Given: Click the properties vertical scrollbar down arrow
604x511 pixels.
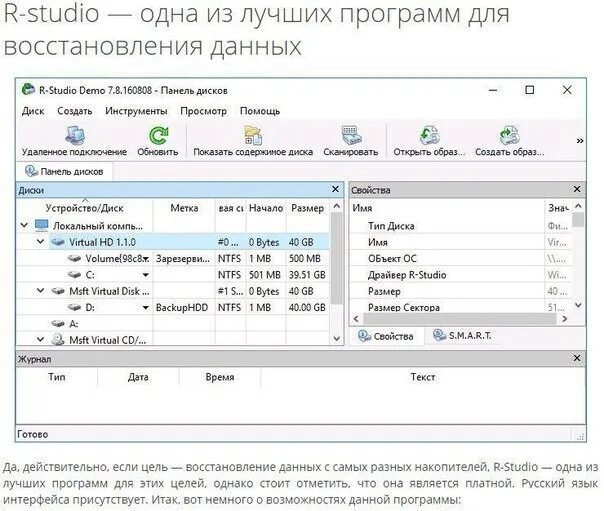Looking at the screenshot, I should [578, 305].
